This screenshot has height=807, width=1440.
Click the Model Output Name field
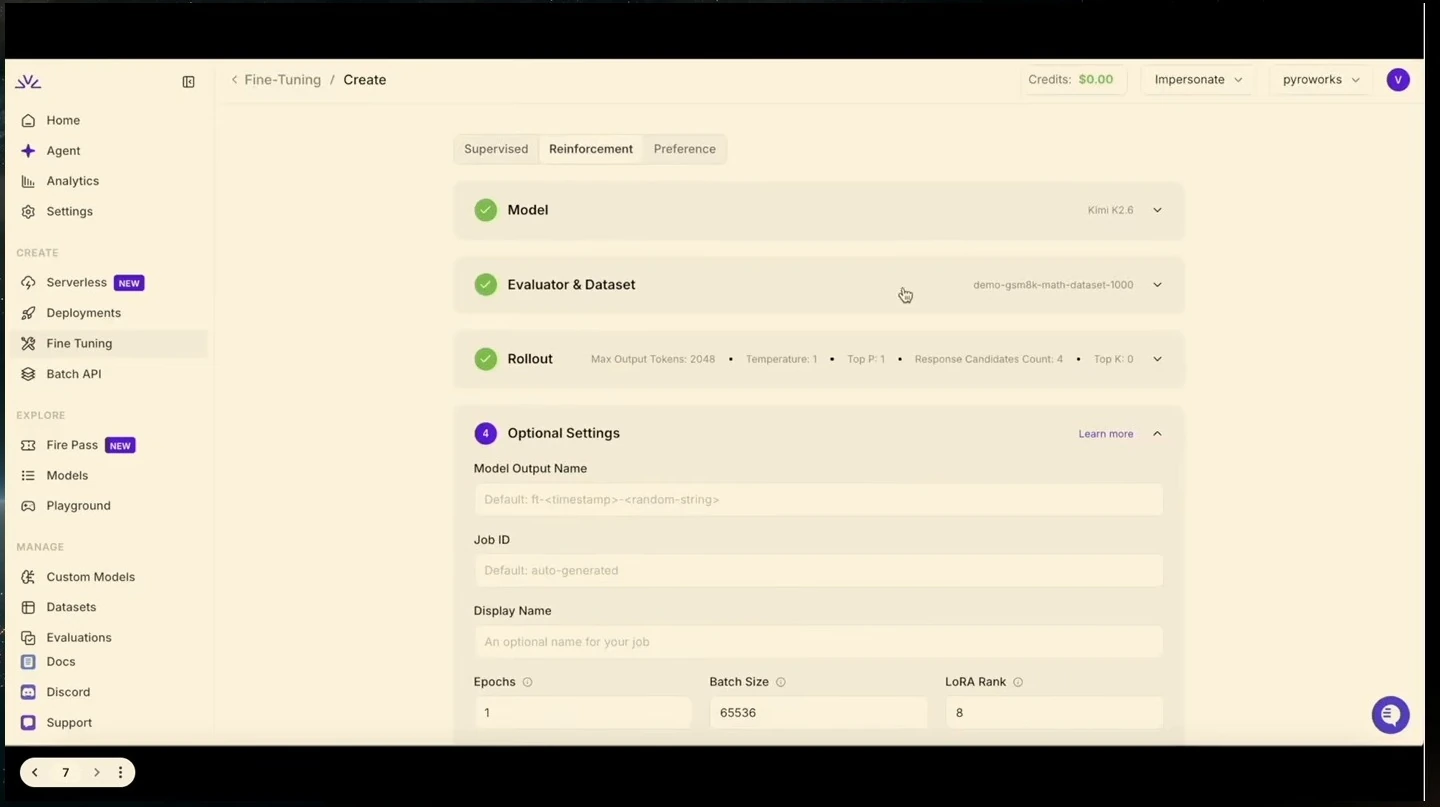click(818, 500)
